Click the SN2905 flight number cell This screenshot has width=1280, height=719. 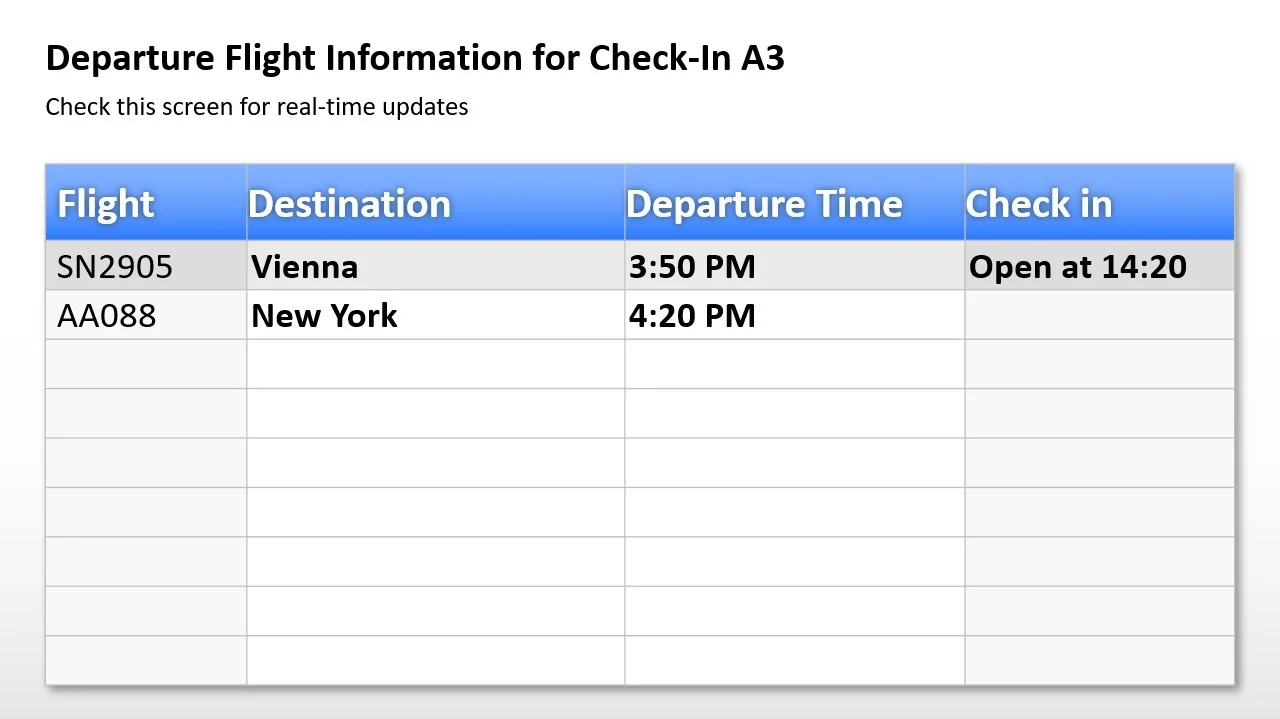(x=115, y=266)
